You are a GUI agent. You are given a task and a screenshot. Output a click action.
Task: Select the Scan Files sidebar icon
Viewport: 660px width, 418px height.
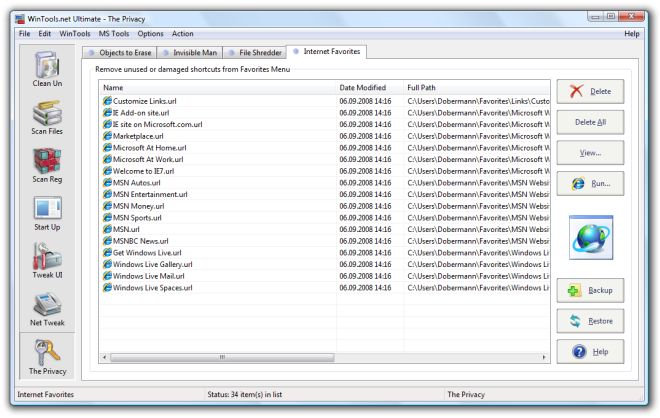coord(47,118)
